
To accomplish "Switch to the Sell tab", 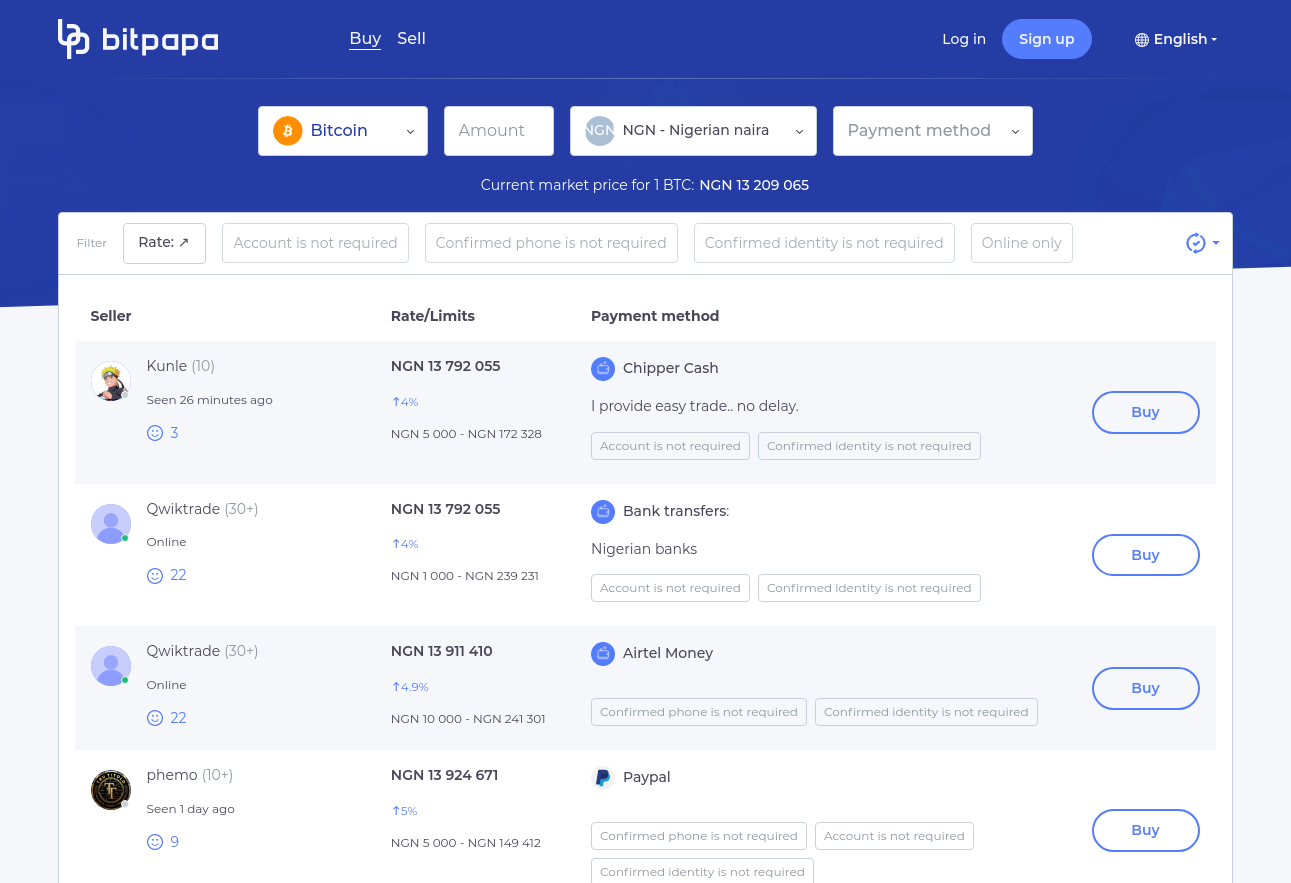I will point(411,38).
